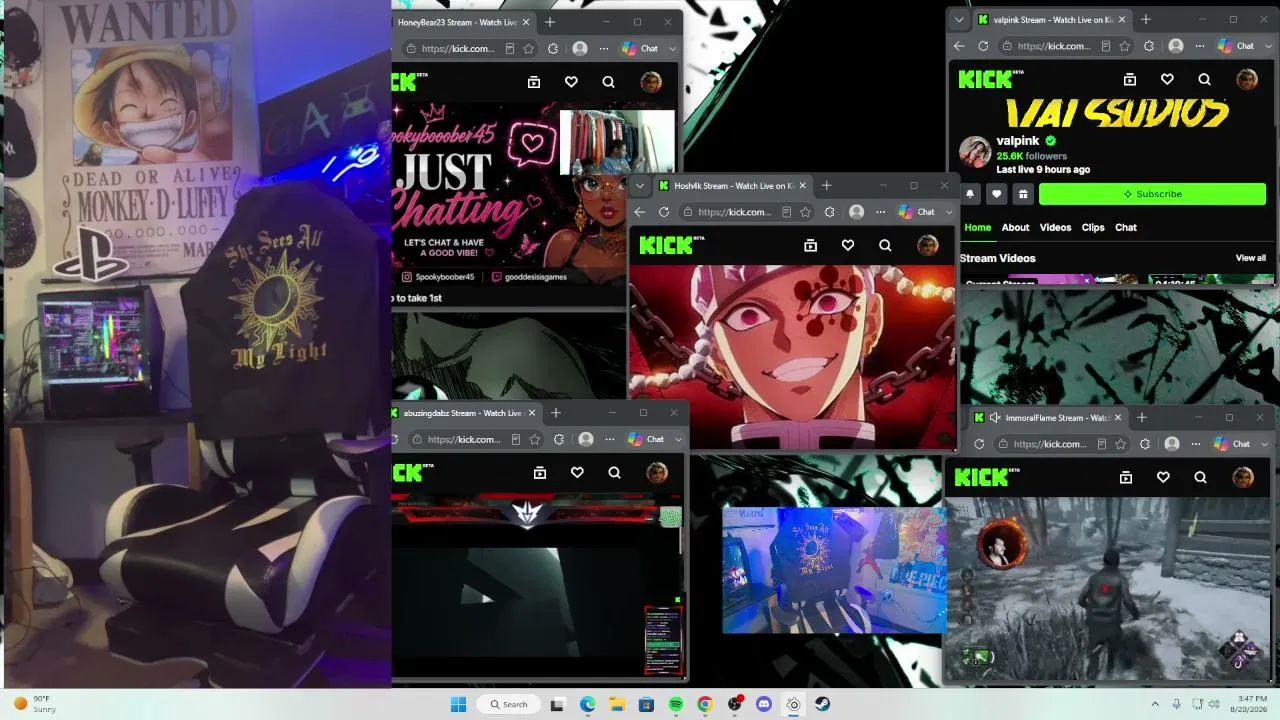Click the Kick logo in the ImmoralFlame window

pyautogui.click(x=987, y=478)
